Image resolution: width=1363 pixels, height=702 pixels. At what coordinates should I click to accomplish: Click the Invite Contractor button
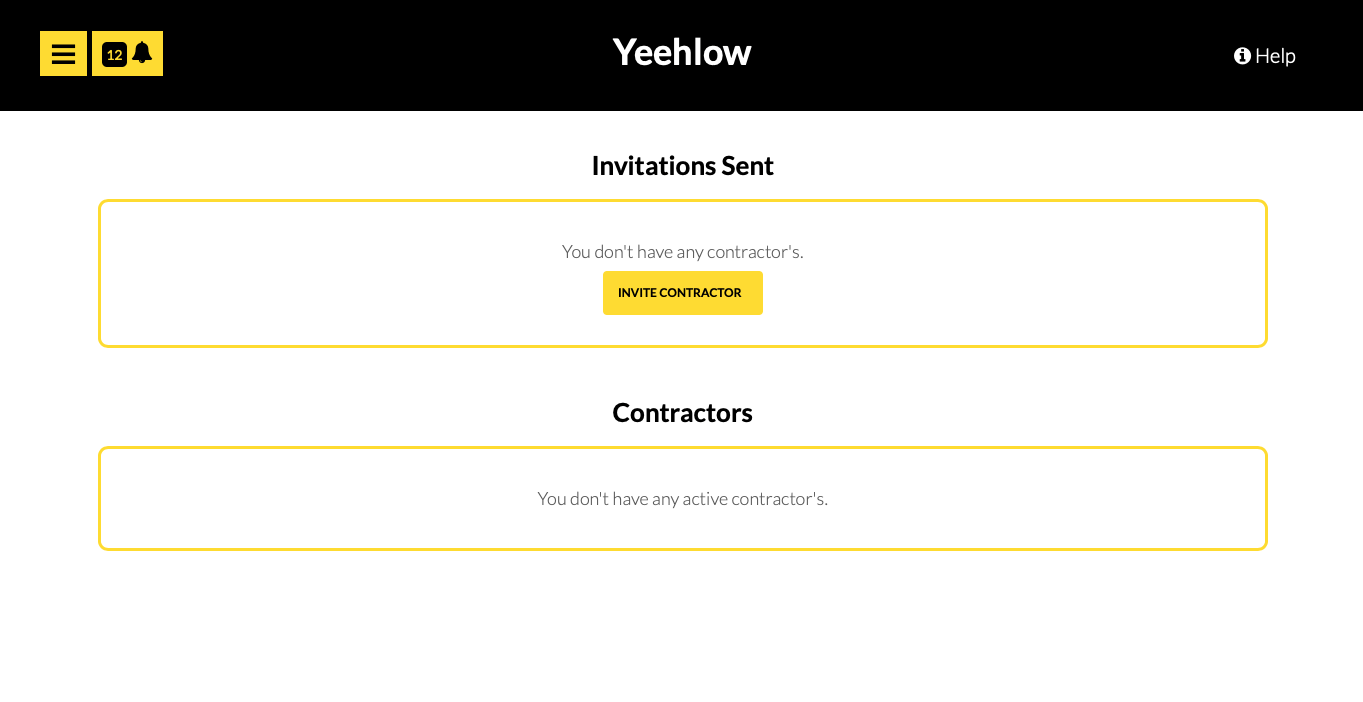click(x=683, y=293)
